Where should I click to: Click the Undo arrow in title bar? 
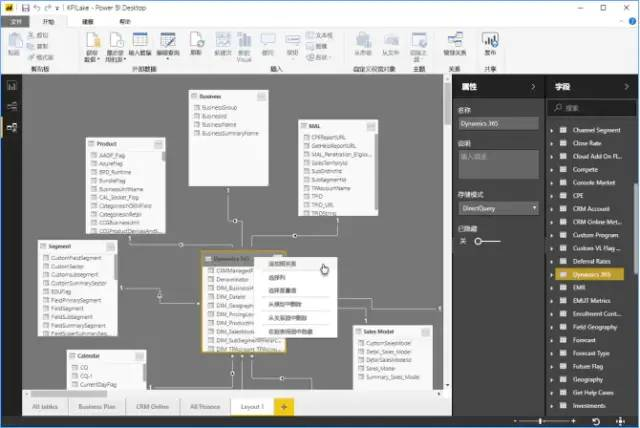tap(37, 8)
